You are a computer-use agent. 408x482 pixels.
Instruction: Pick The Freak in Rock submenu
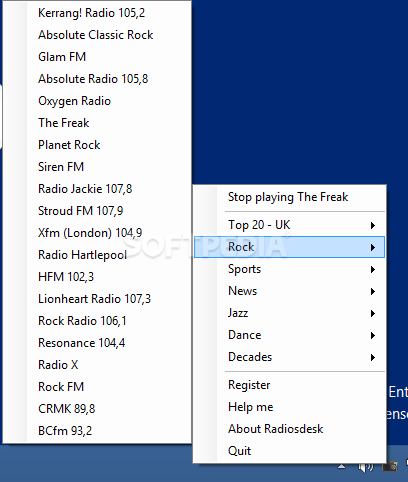tap(97, 123)
